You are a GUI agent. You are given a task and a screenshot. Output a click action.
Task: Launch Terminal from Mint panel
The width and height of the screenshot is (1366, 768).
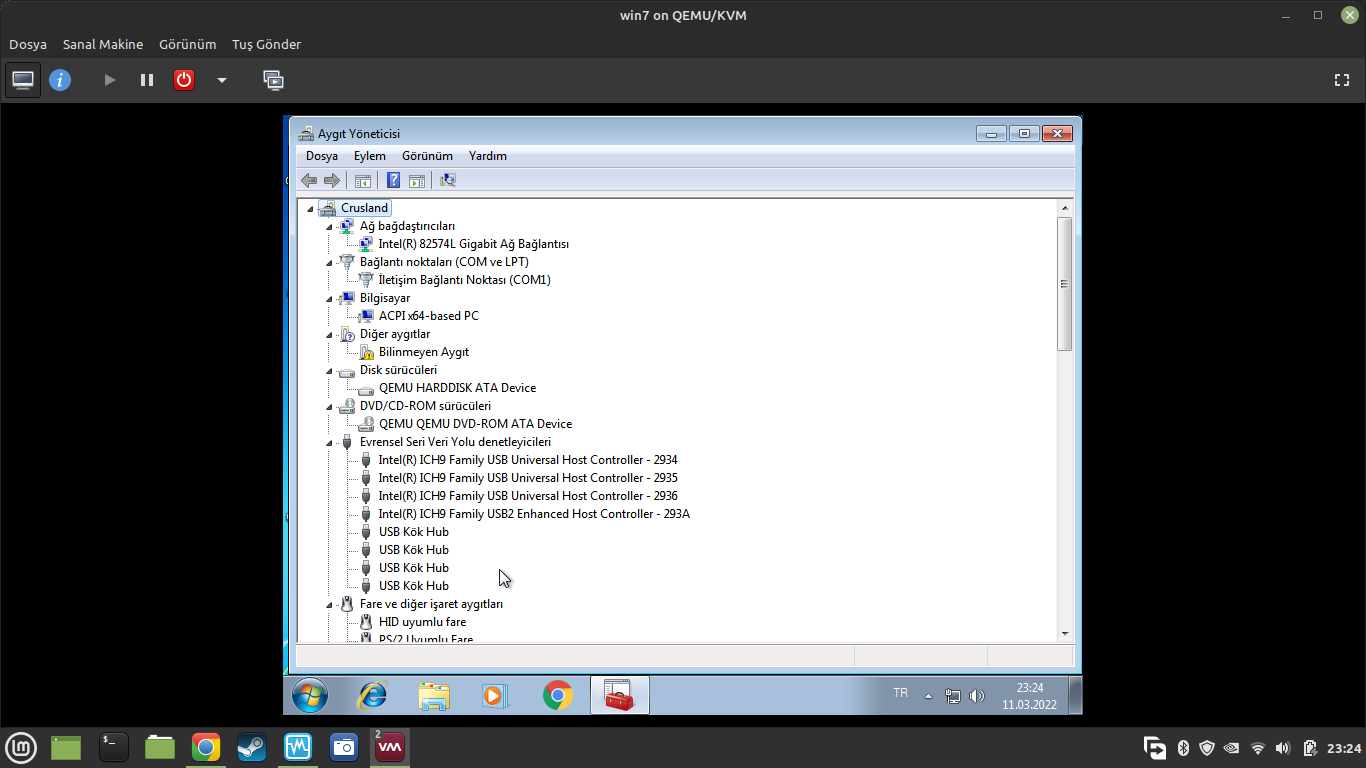(x=114, y=747)
